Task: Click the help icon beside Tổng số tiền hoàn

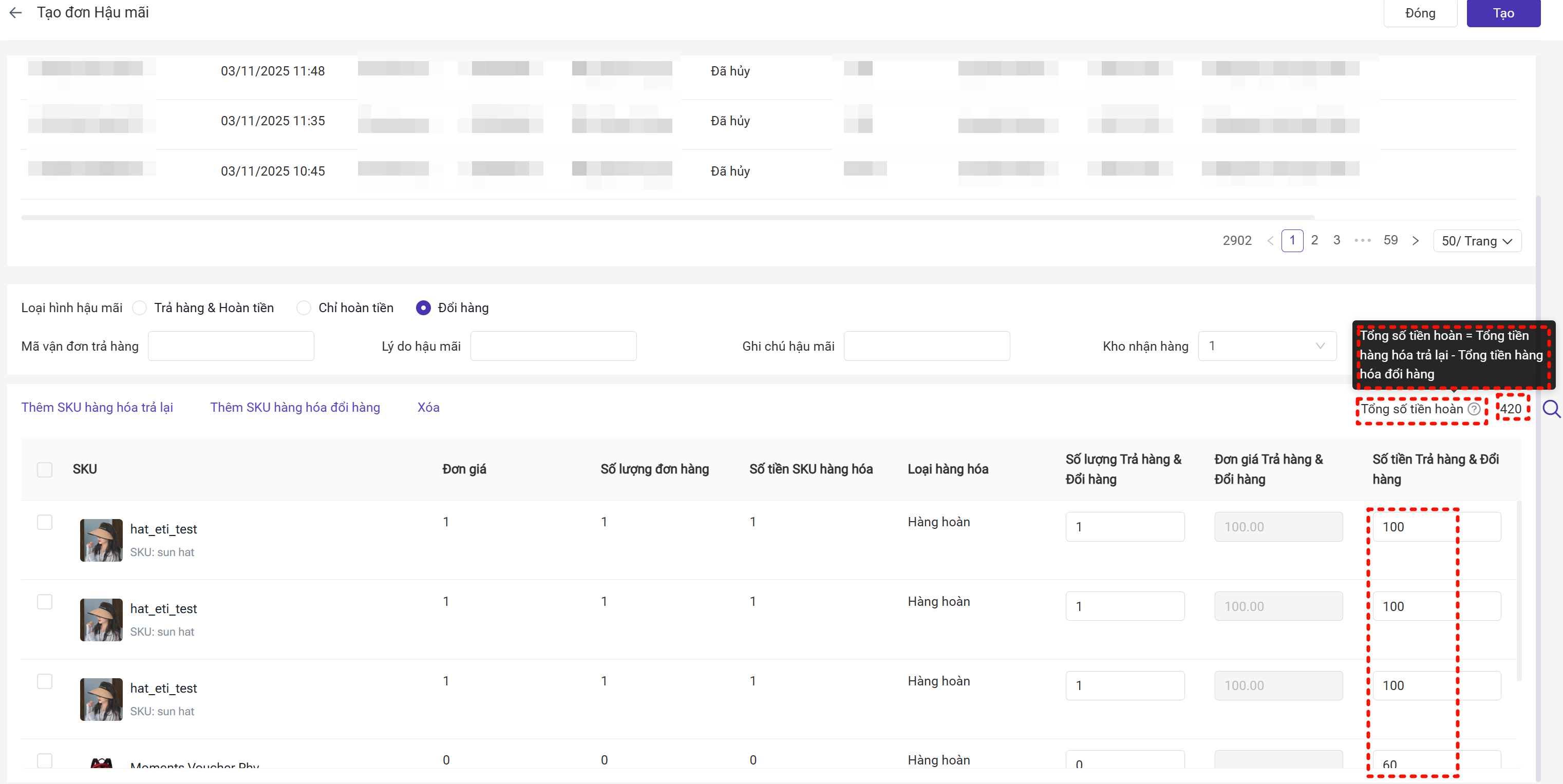Action: coord(1474,409)
